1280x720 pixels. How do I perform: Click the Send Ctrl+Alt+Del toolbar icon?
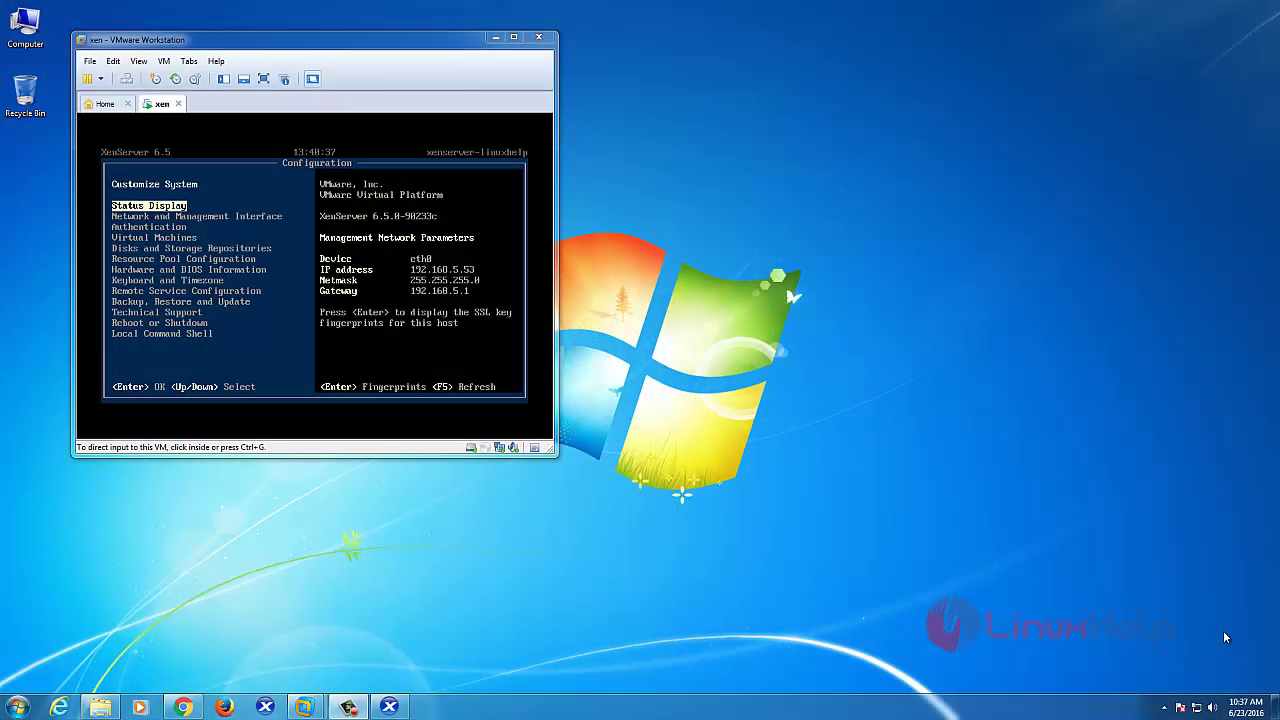pos(126,79)
